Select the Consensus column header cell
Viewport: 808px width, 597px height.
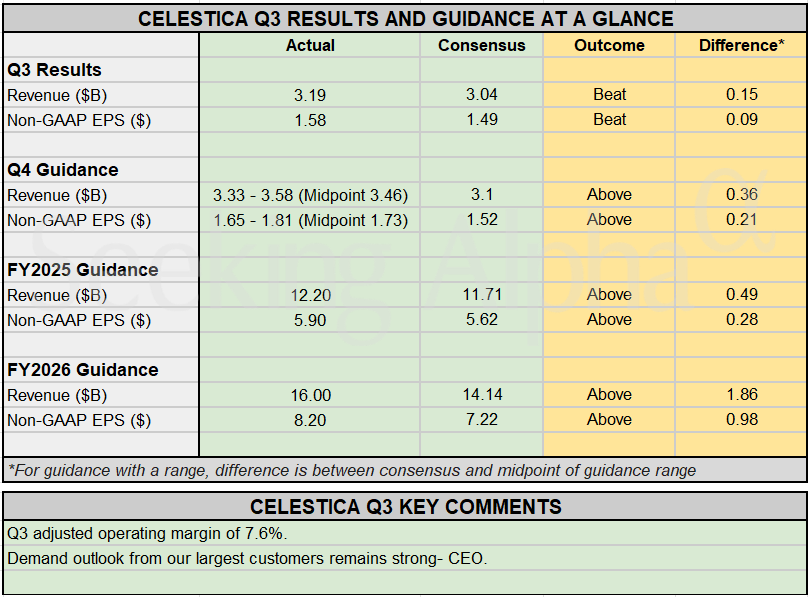pos(481,45)
